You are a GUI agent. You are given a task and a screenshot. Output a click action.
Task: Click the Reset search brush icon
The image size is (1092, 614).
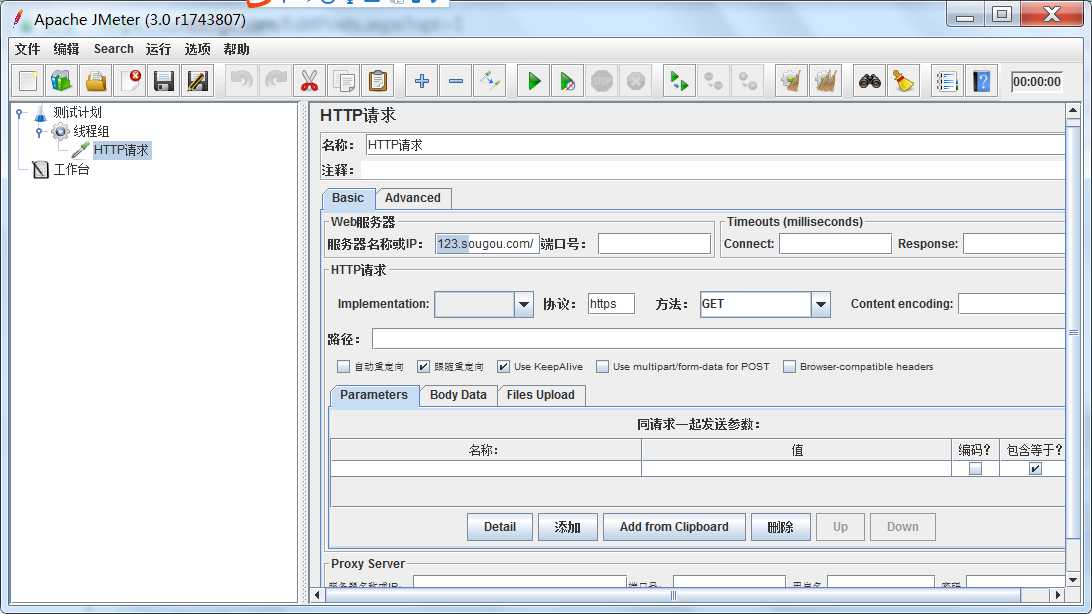(x=903, y=81)
